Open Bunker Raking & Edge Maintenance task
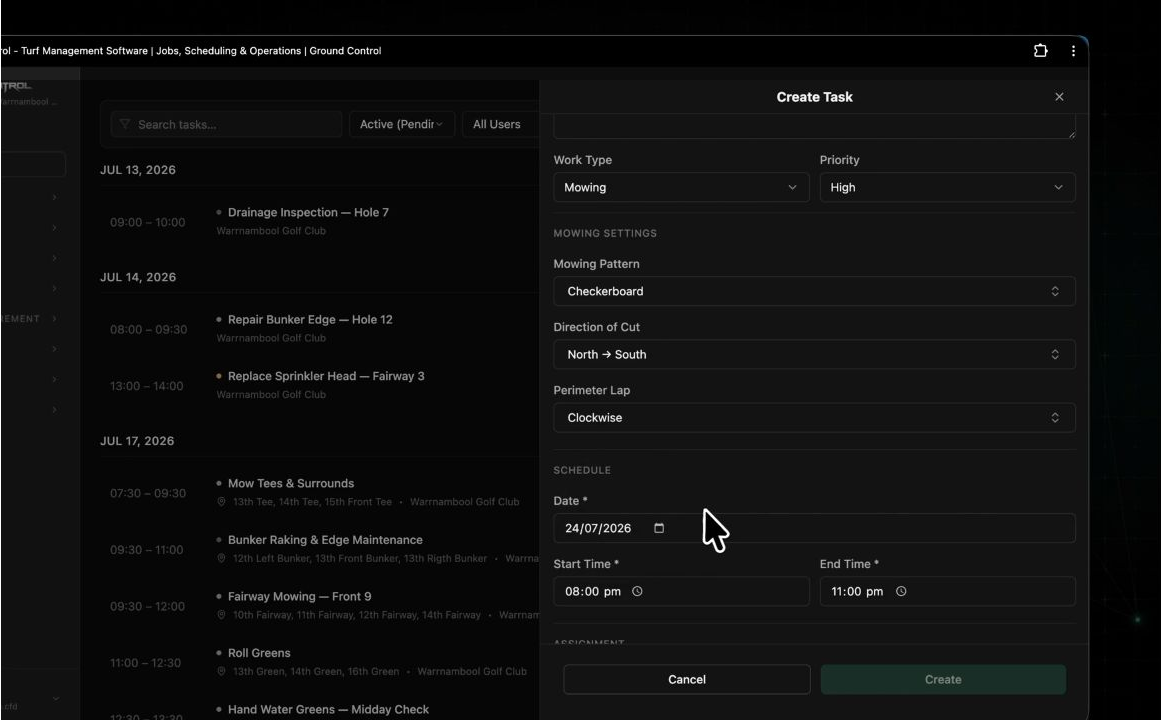 tap(325, 540)
